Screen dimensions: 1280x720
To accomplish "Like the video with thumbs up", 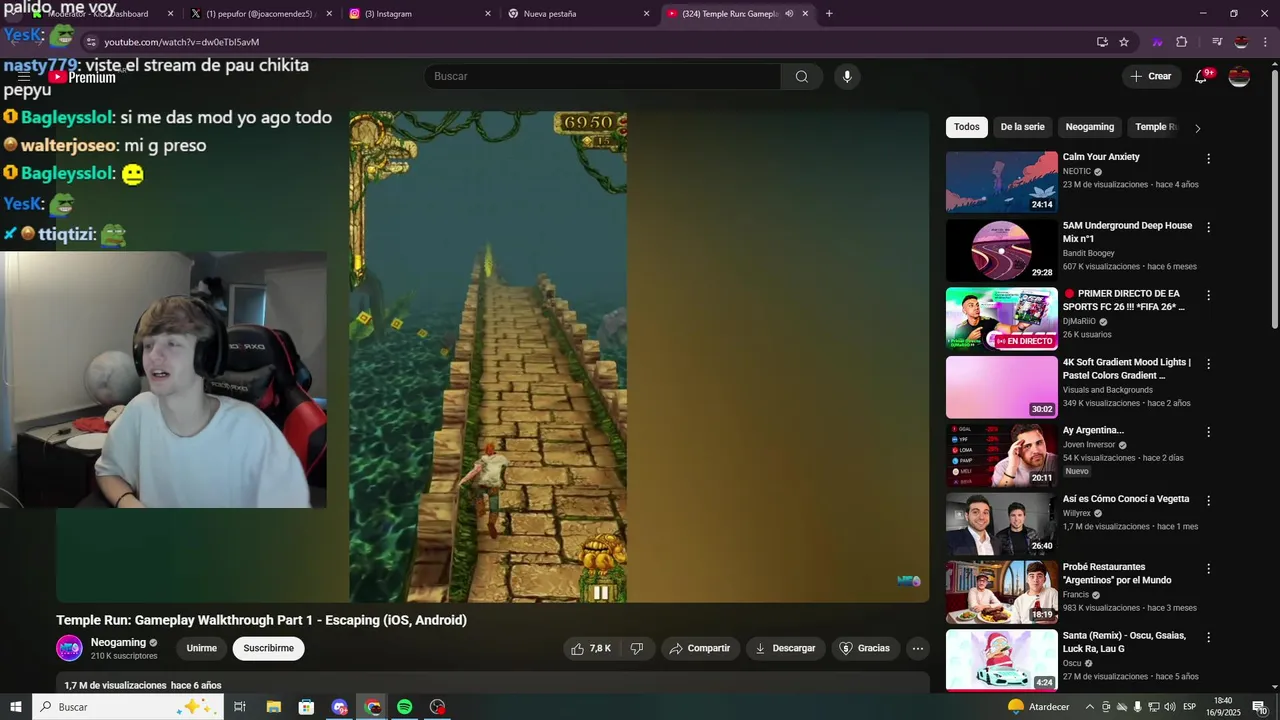I will pos(590,648).
